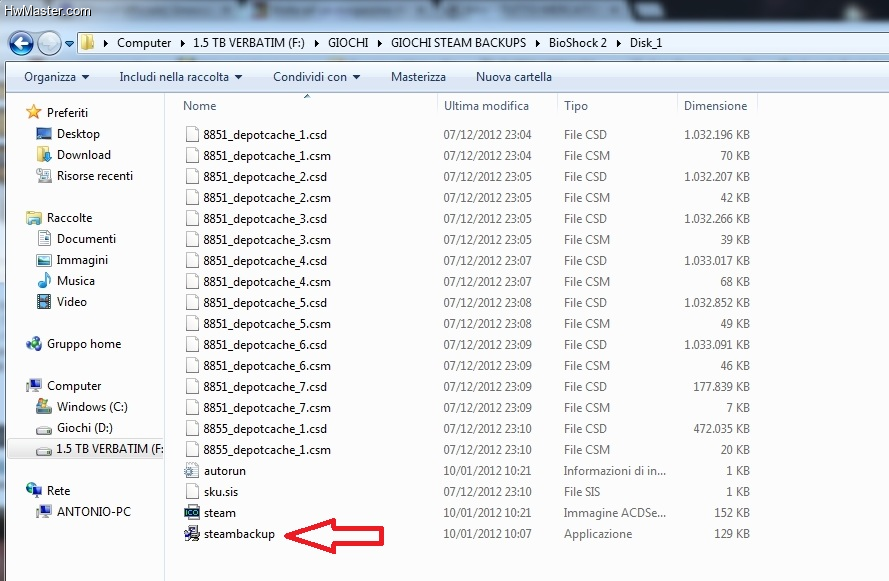Click the Desktop icon in sidebar
This screenshot has width=889, height=581.
click(44, 134)
